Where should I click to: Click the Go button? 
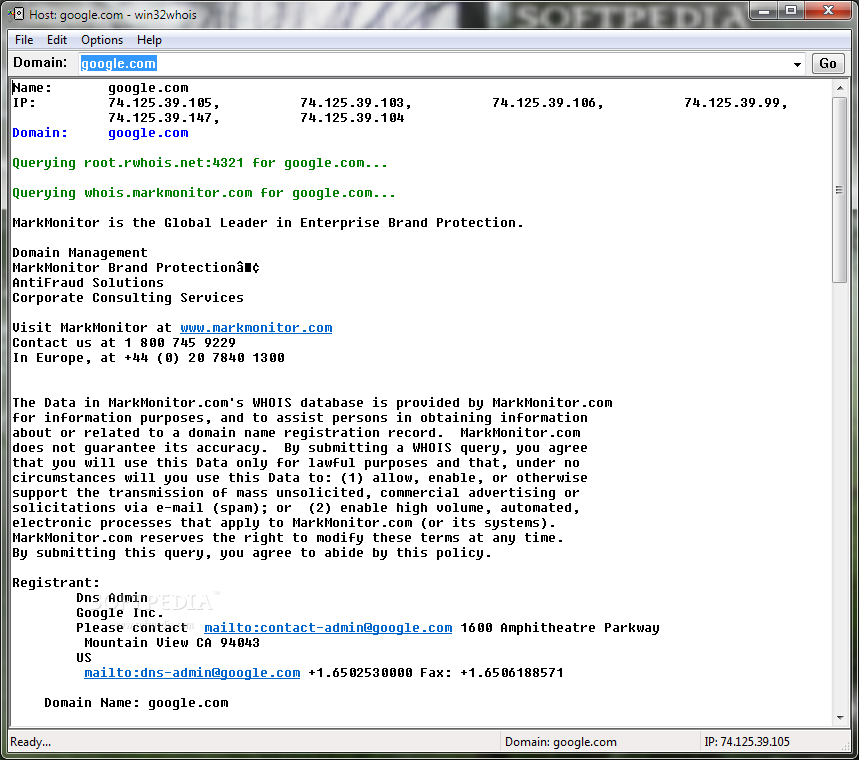coord(827,64)
